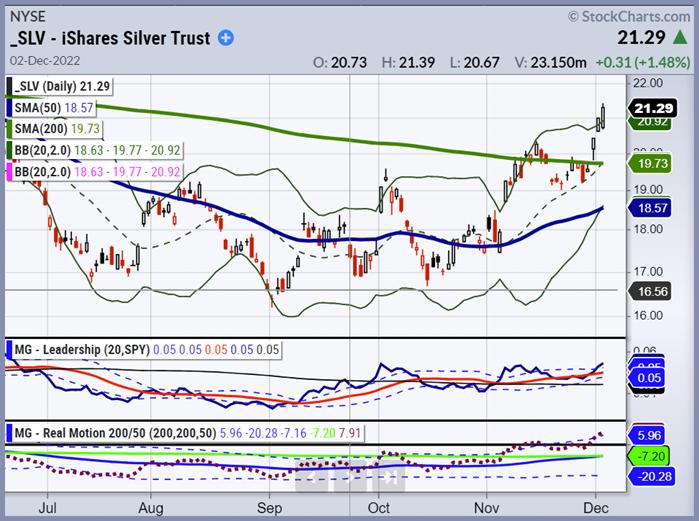Click the black _SLV (Daily) legend marker
The image size is (699, 521).
tap(10, 87)
